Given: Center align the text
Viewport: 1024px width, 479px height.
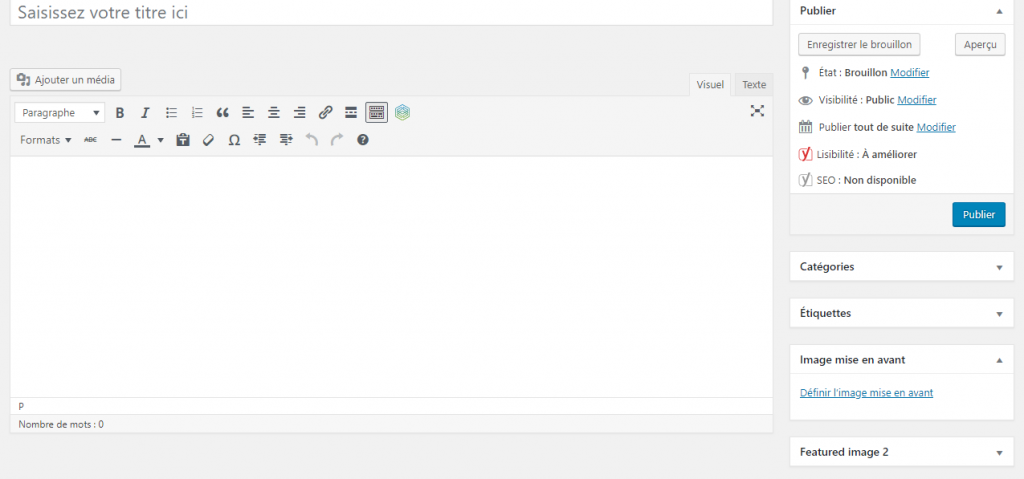Looking at the screenshot, I should click(274, 113).
